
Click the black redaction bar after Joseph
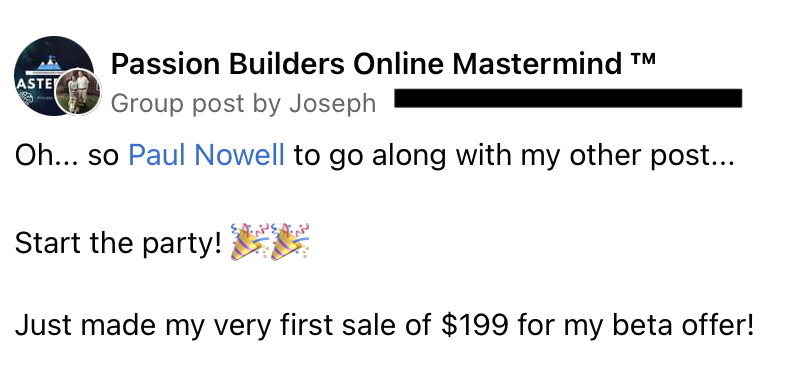(x=568, y=98)
